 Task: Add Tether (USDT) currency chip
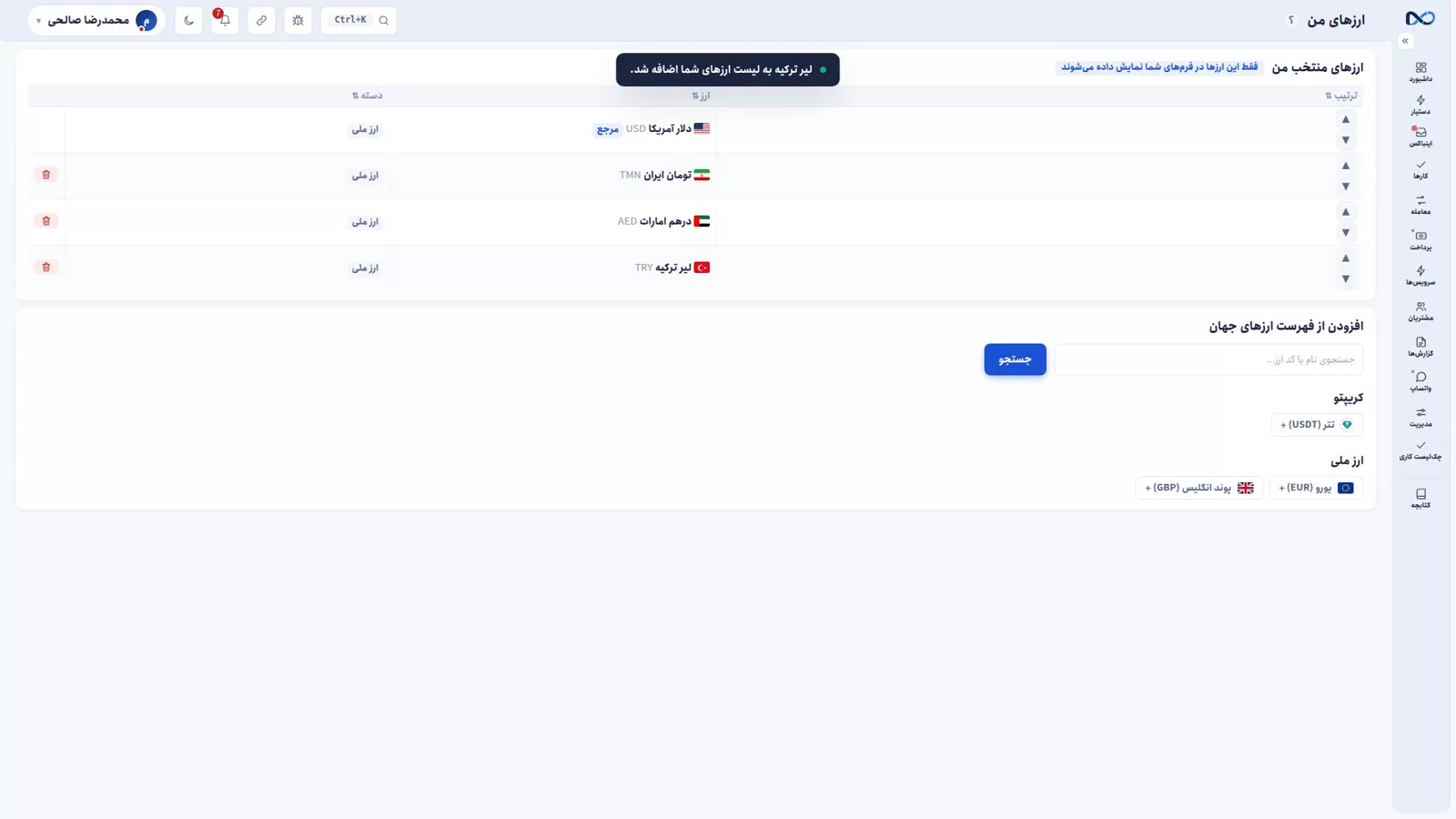pyautogui.click(x=1317, y=424)
